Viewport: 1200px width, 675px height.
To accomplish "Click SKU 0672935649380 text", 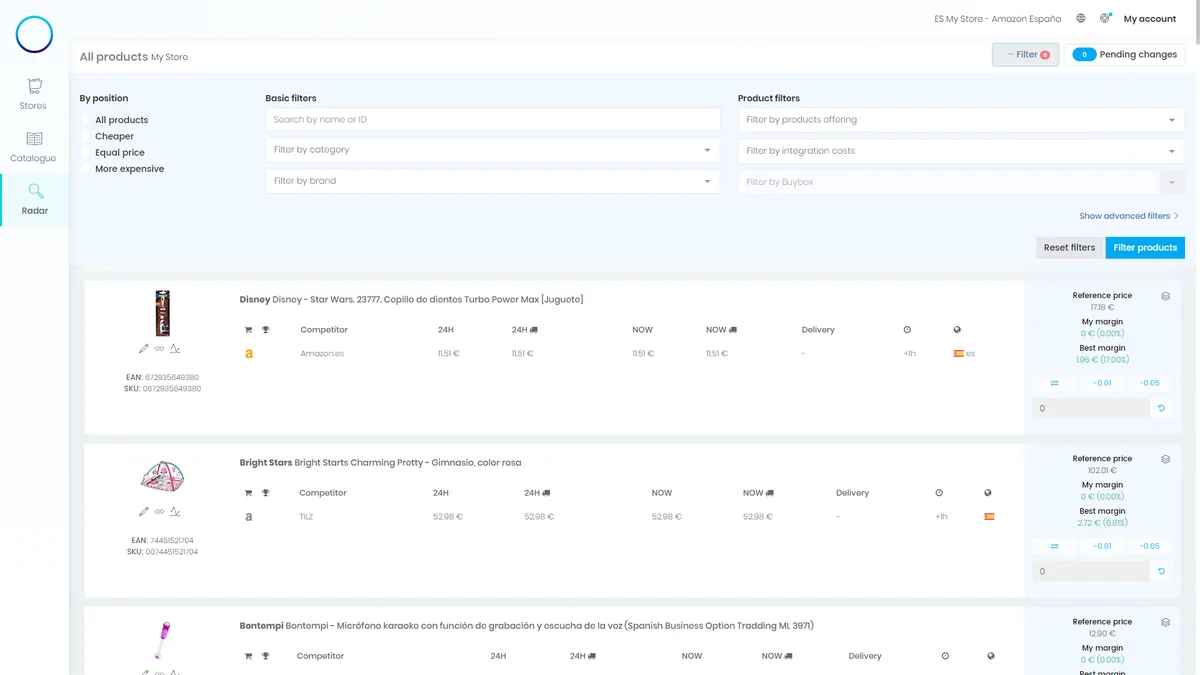I will click(x=162, y=388).
